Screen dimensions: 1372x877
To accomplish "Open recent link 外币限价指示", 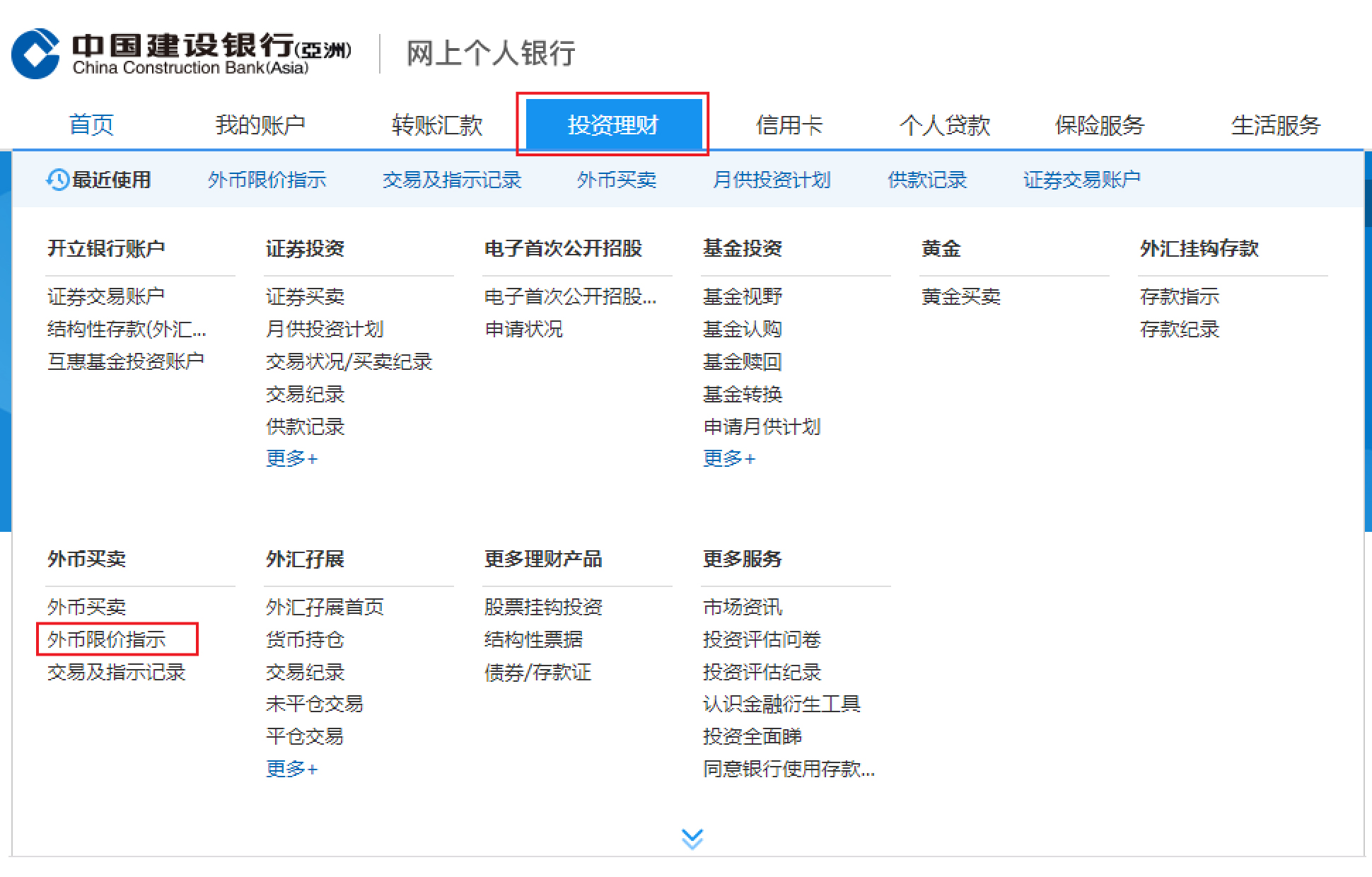I will 267,180.
